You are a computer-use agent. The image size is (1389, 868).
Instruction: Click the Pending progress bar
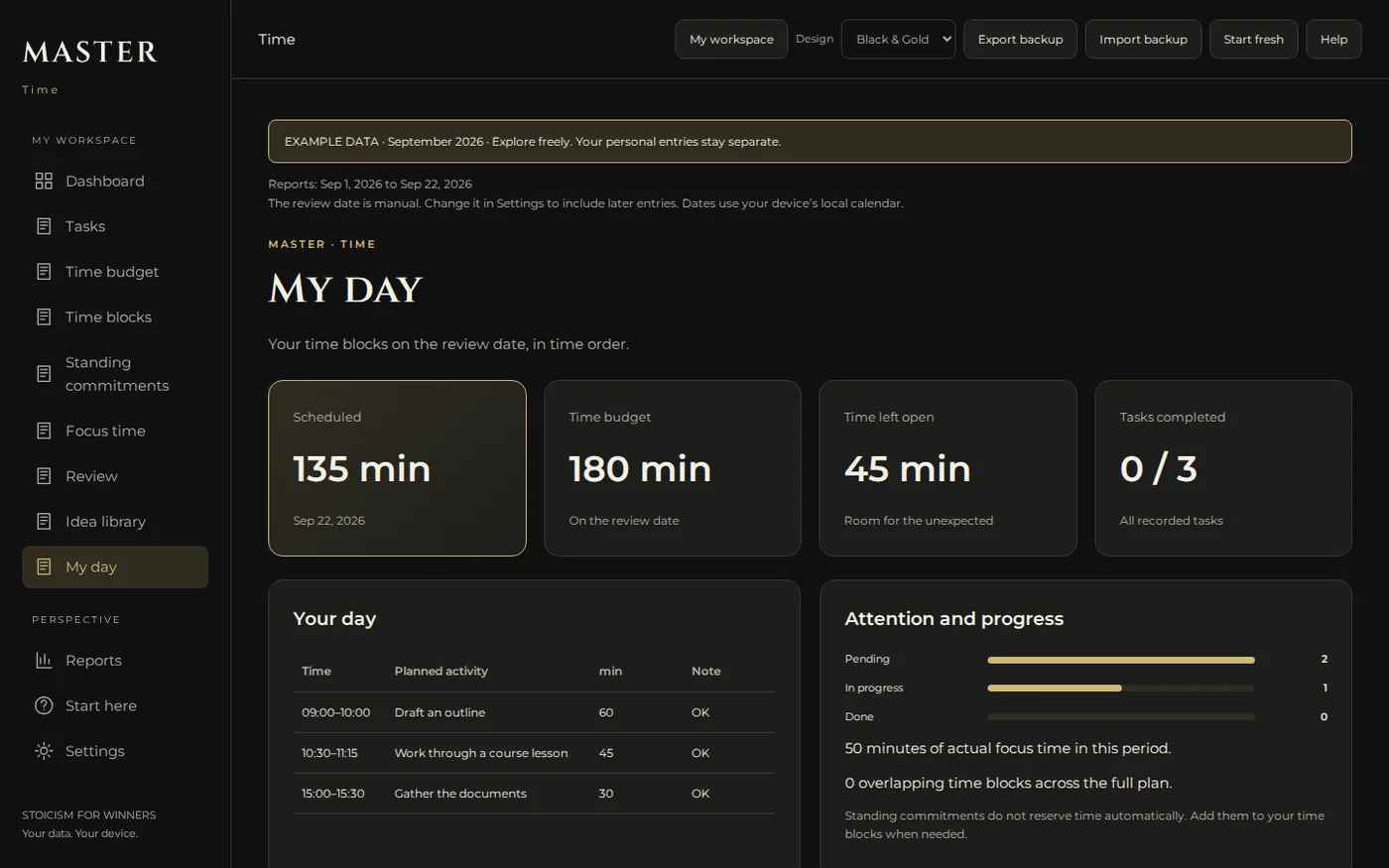tap(1121, 660)
